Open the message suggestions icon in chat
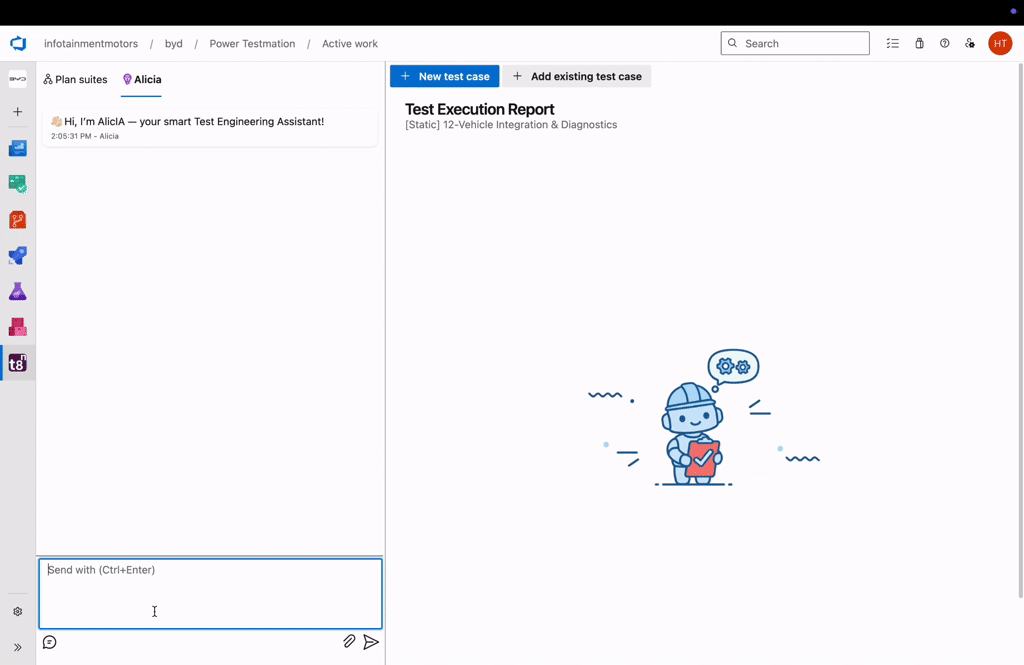The image size is (1024, 665). tap(49, 641)
